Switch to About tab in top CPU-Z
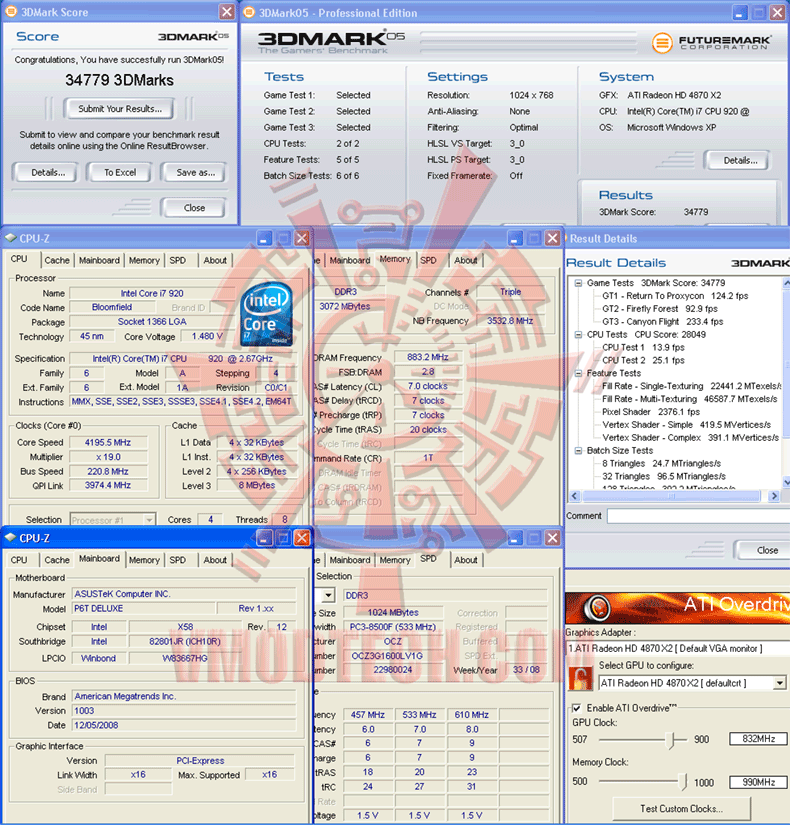 [215, 260]
